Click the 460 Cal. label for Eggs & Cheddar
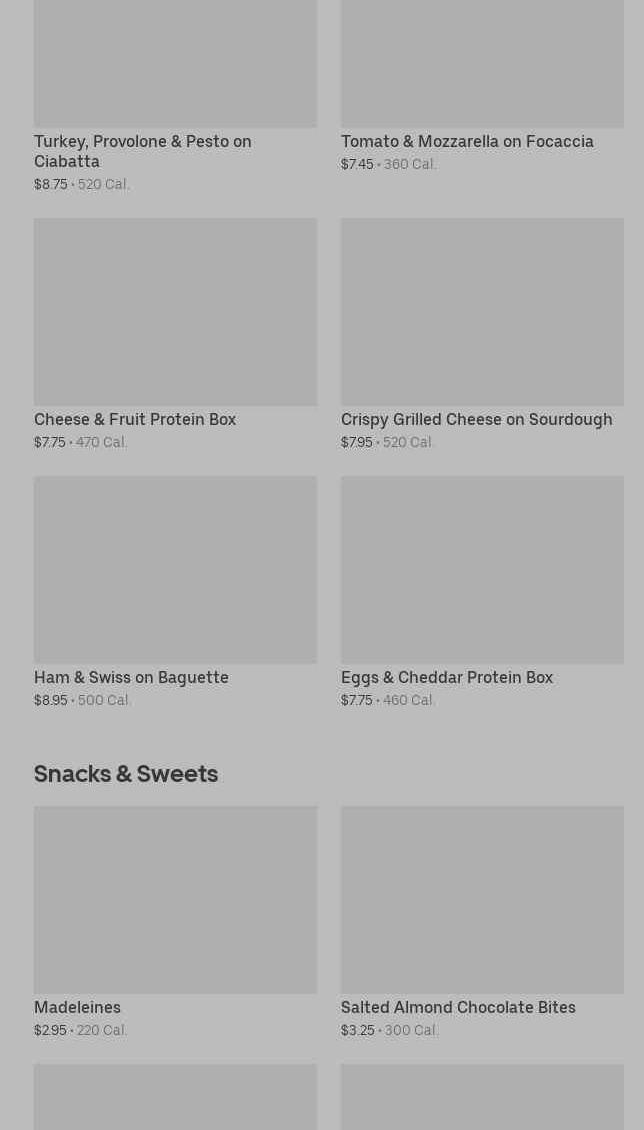The height and width of the screenshot is (1130, 644). click(409, 701)
